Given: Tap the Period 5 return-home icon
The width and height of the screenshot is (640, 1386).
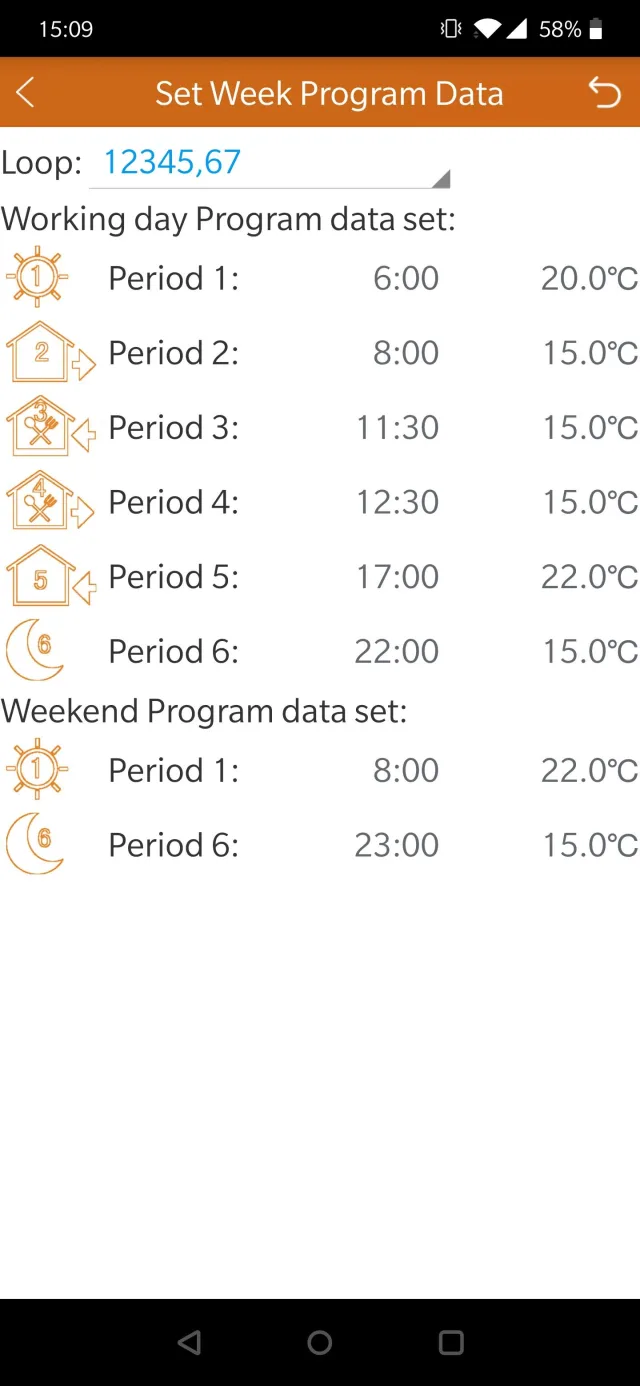Looking at the screenshot, I should tap(48, 576).
